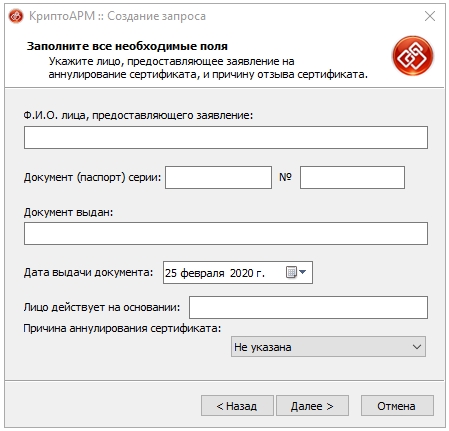Select the Документ выдан text field
Viewport: 449px width, 431px height.
tap(226, 233)
